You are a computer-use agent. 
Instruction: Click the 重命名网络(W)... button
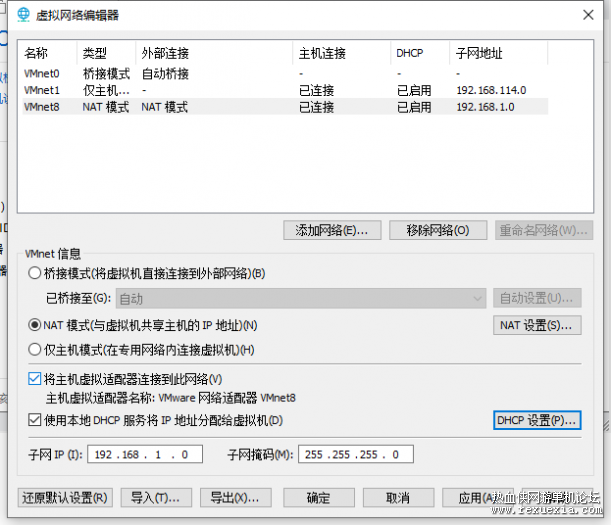544,230
